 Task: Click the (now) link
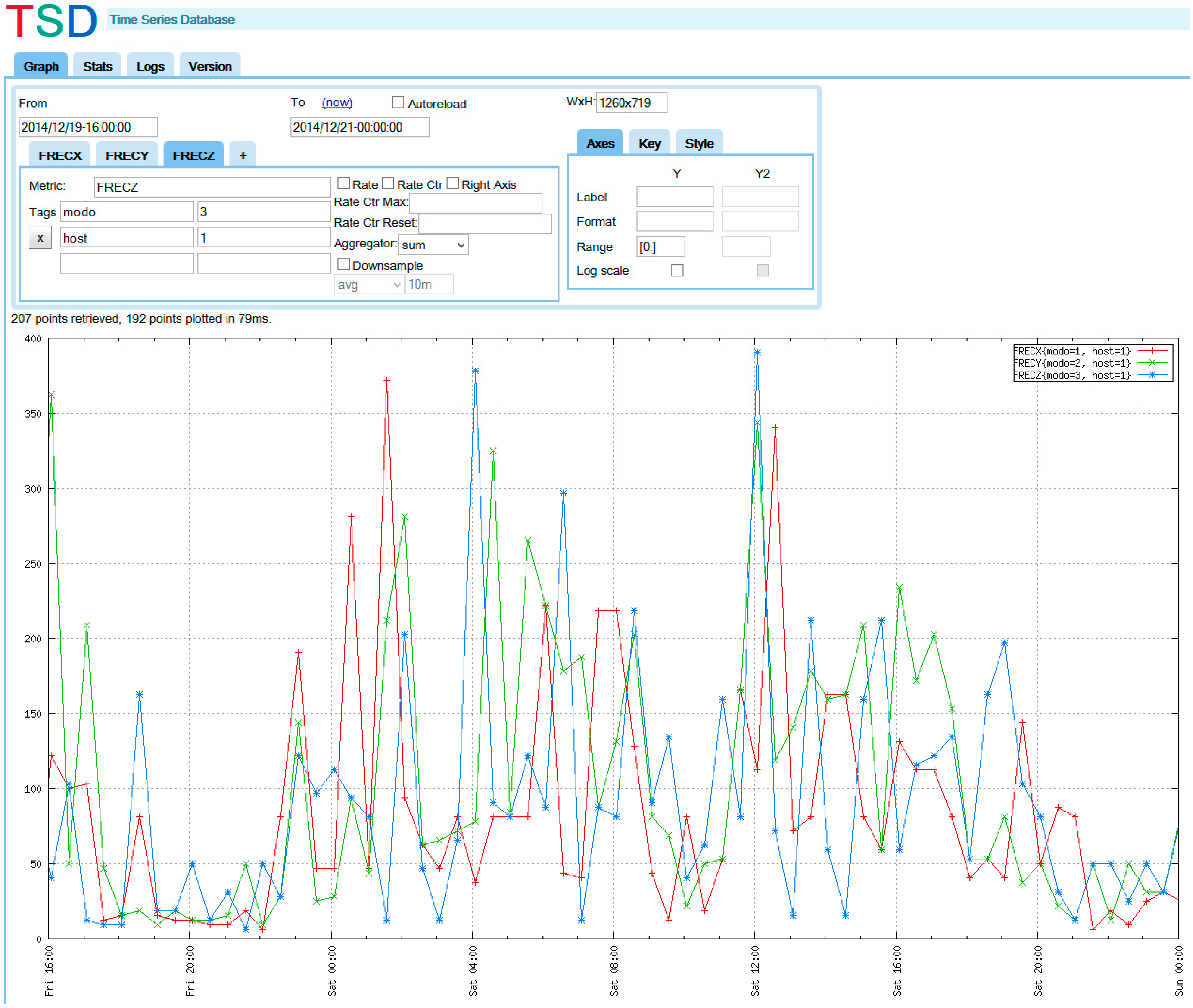pyautogui.click(x=337, y=102)
